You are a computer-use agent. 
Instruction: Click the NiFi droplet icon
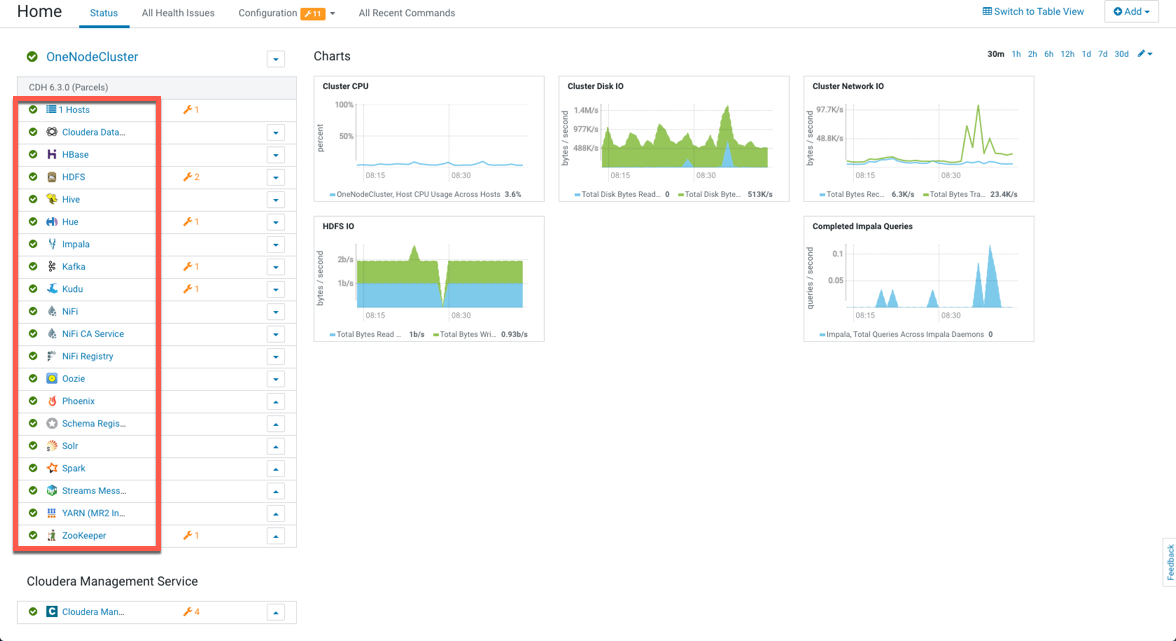pyautogui.click(x=52, y=311)
